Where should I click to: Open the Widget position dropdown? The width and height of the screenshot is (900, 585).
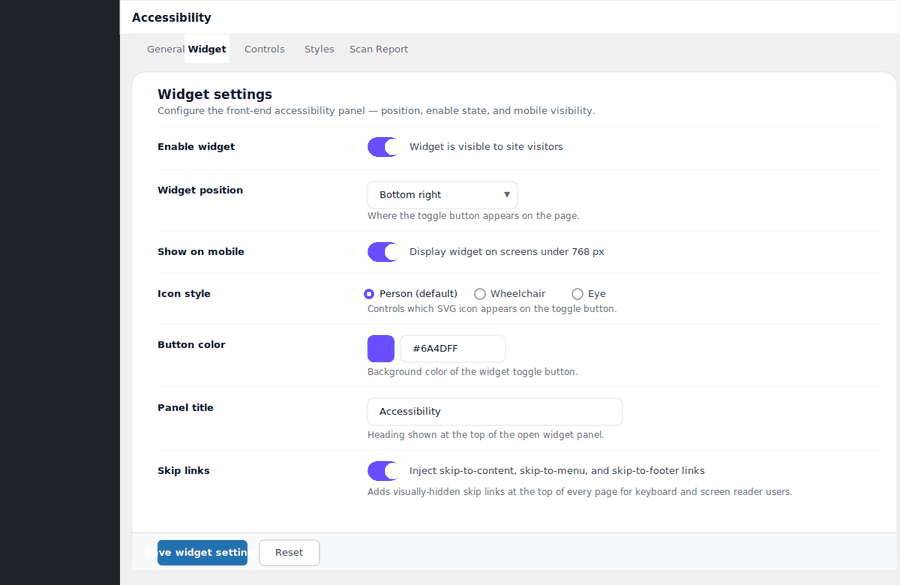(x=443, y=195)
